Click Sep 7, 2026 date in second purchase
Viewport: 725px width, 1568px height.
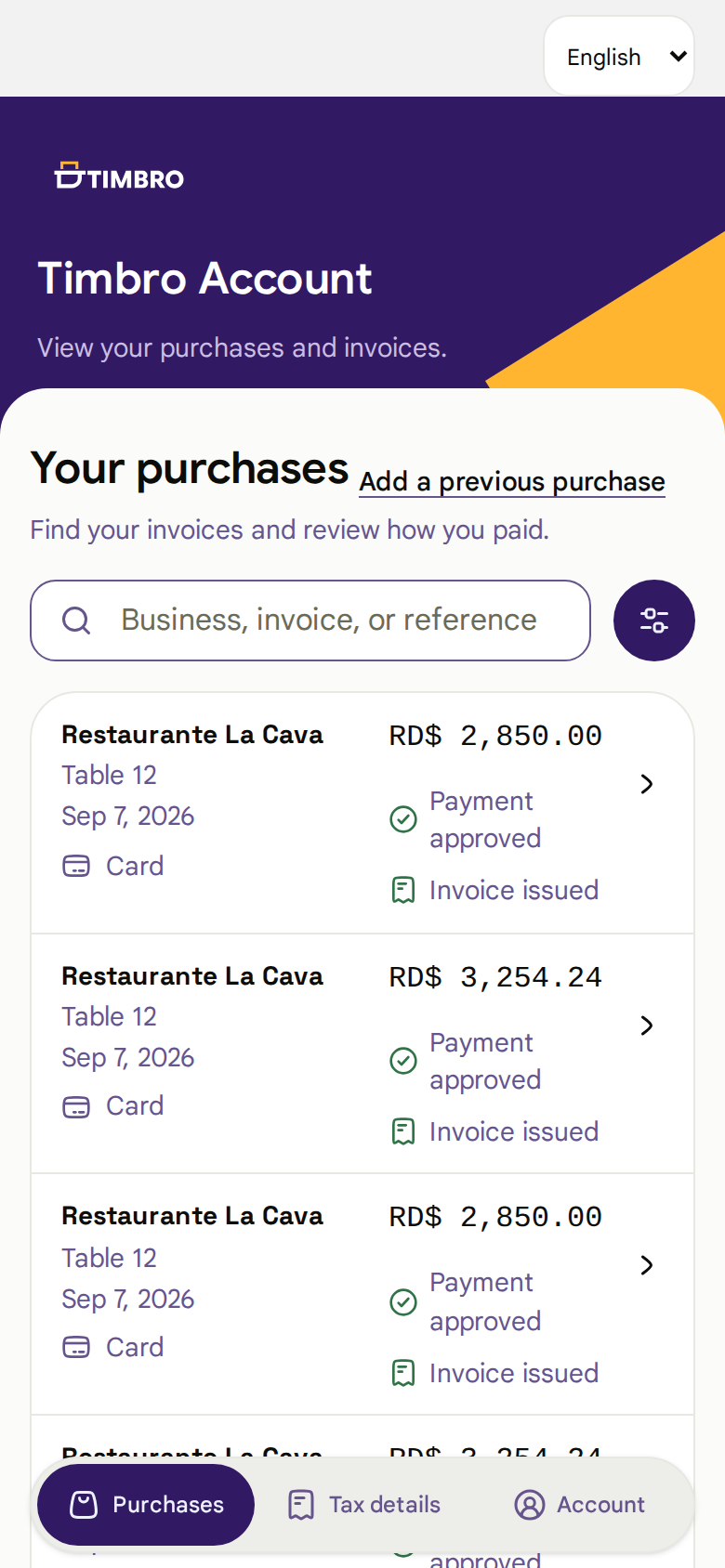(128, 1057)
